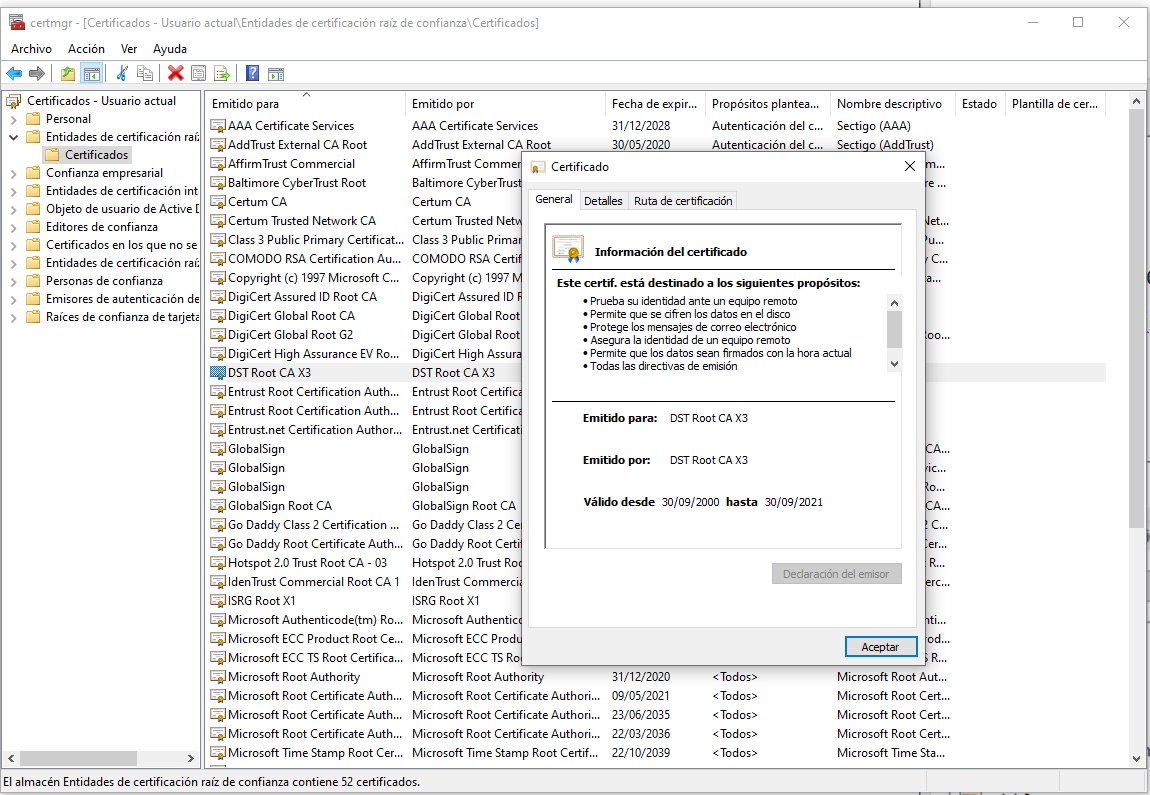Expand the Personal folder tree node
Viewport: 1150px width, 795px height.
[x=13, y=119]
